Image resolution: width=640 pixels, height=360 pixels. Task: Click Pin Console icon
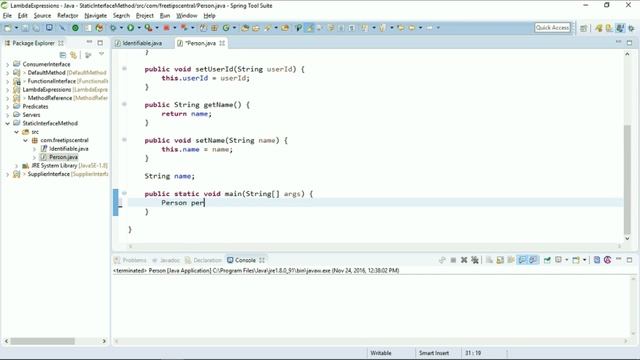click(x=547, y=260)
